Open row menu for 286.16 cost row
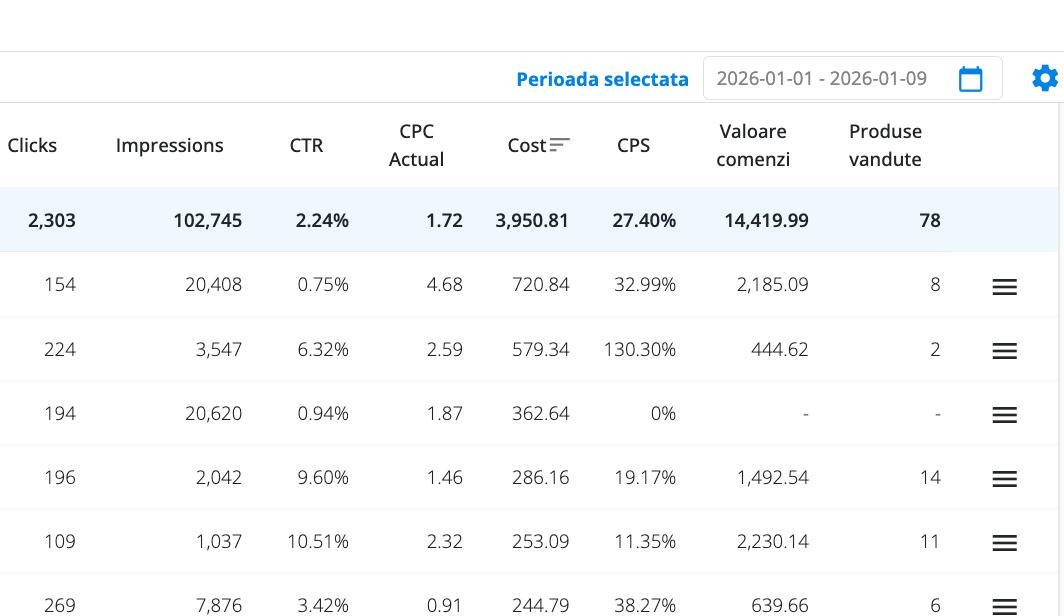The height and width of the screenshot is (616, 1064). [x=1004, y=479]
